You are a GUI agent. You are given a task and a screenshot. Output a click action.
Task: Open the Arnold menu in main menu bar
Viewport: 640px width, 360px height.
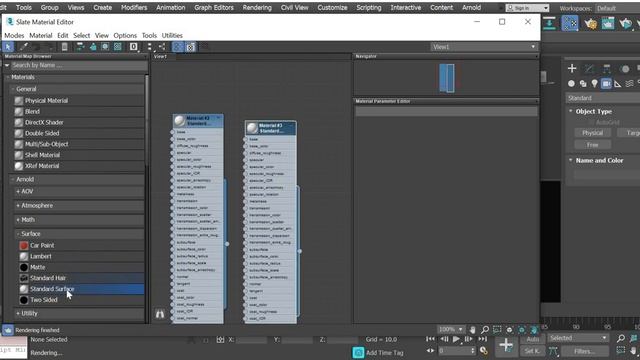coord(471,7)
